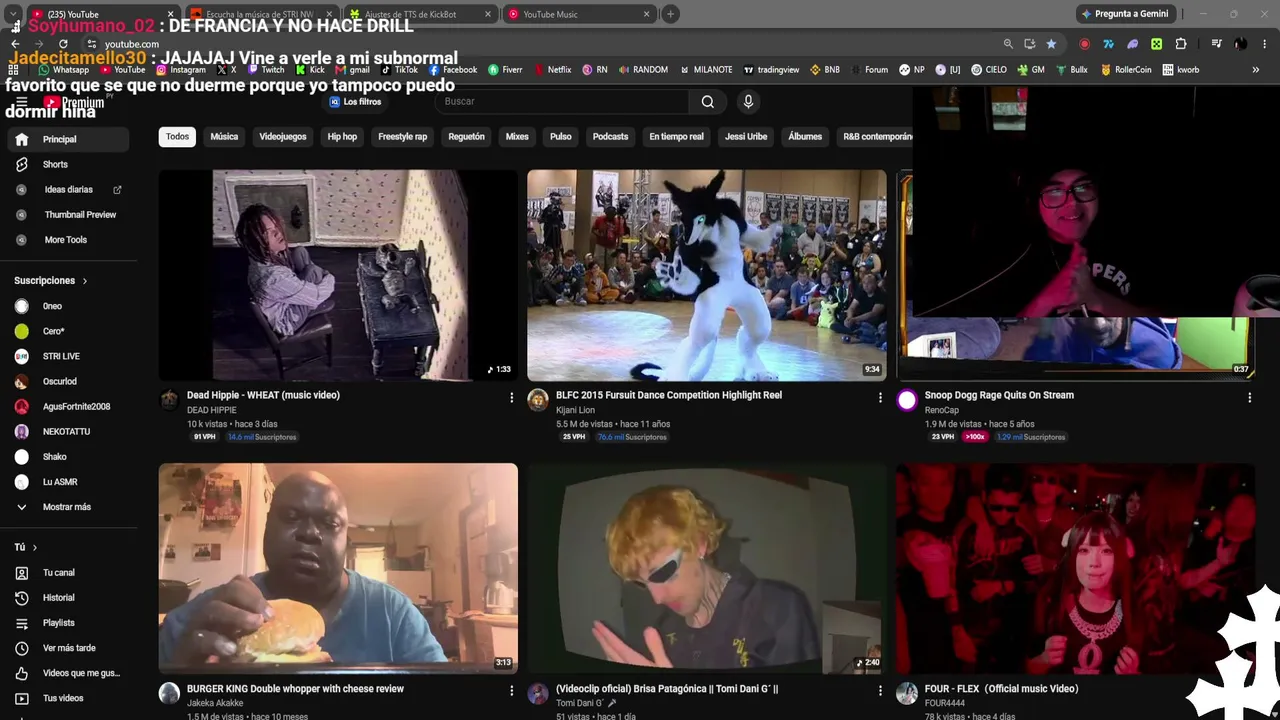
Task: Open the Shorts section in sidebar
Action: (55, 164)
